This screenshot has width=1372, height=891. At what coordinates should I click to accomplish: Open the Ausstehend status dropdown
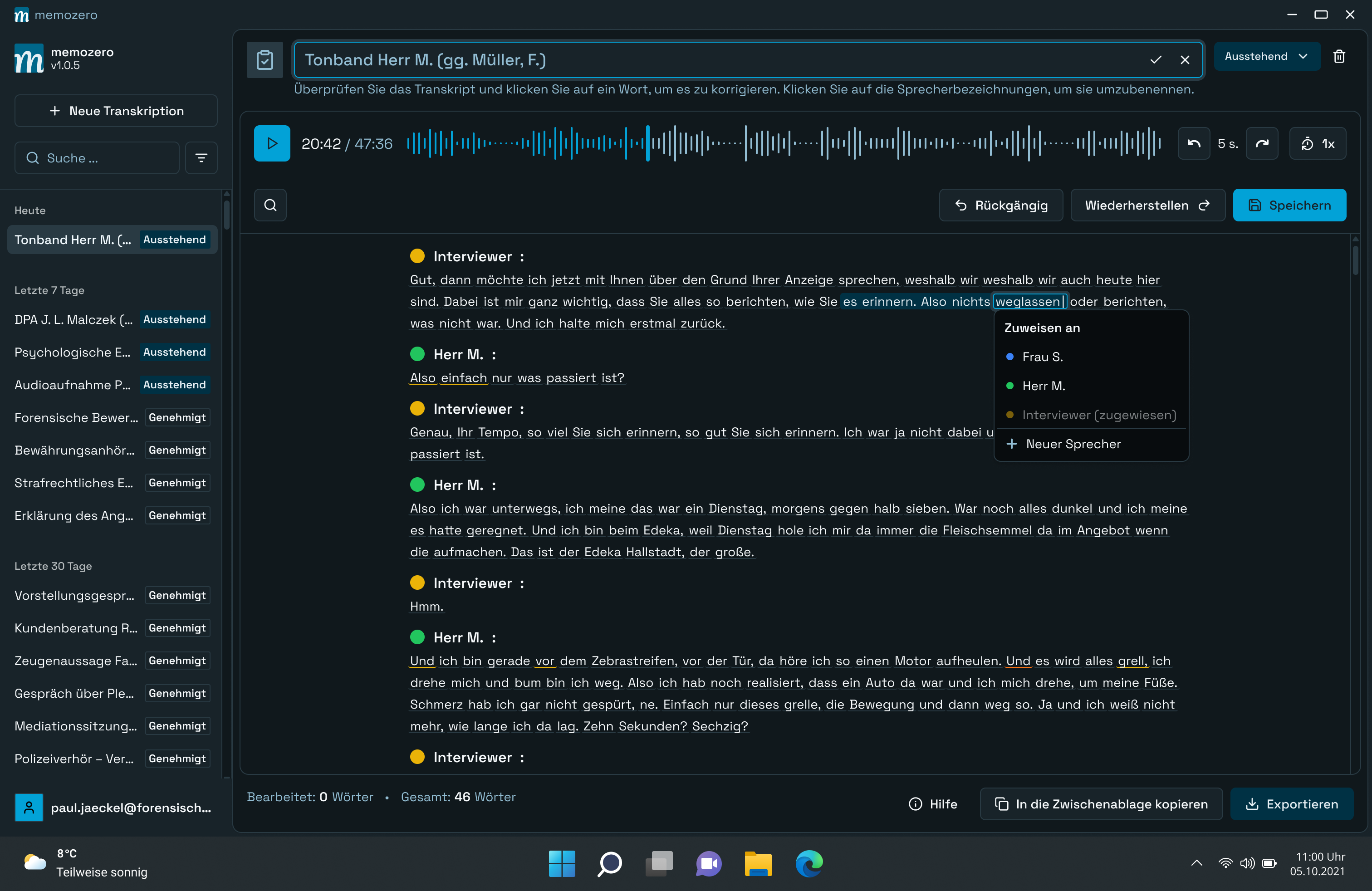[1267, 56]
